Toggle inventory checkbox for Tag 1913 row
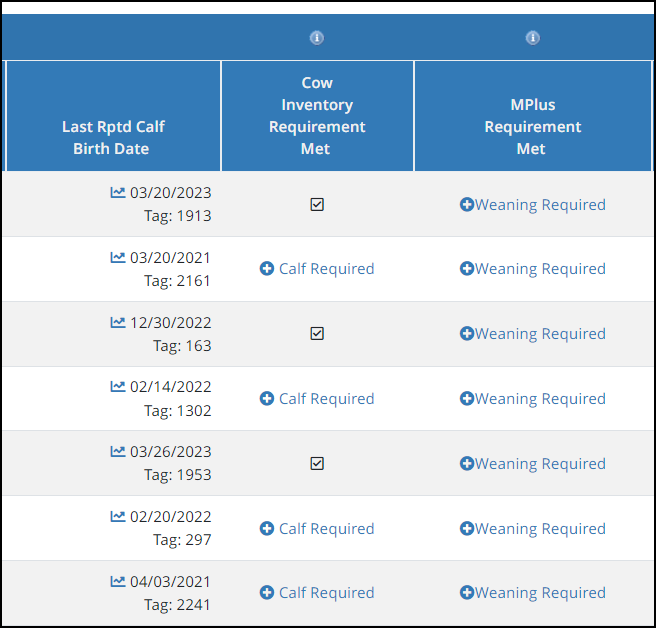The height and width of the screenshot is (628, 656). (317, 205)
